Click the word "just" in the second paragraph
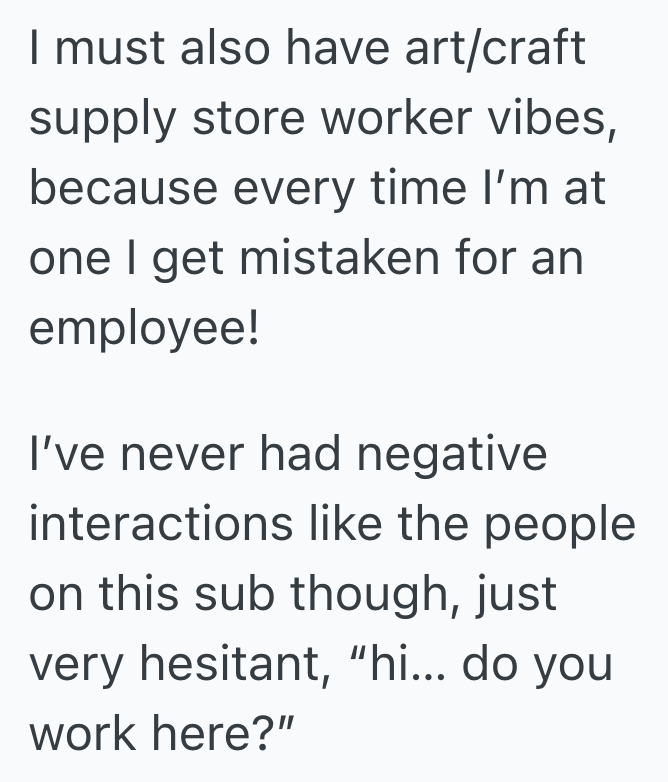This screenshot has height=782, width=668. click(x=518, y=594)
